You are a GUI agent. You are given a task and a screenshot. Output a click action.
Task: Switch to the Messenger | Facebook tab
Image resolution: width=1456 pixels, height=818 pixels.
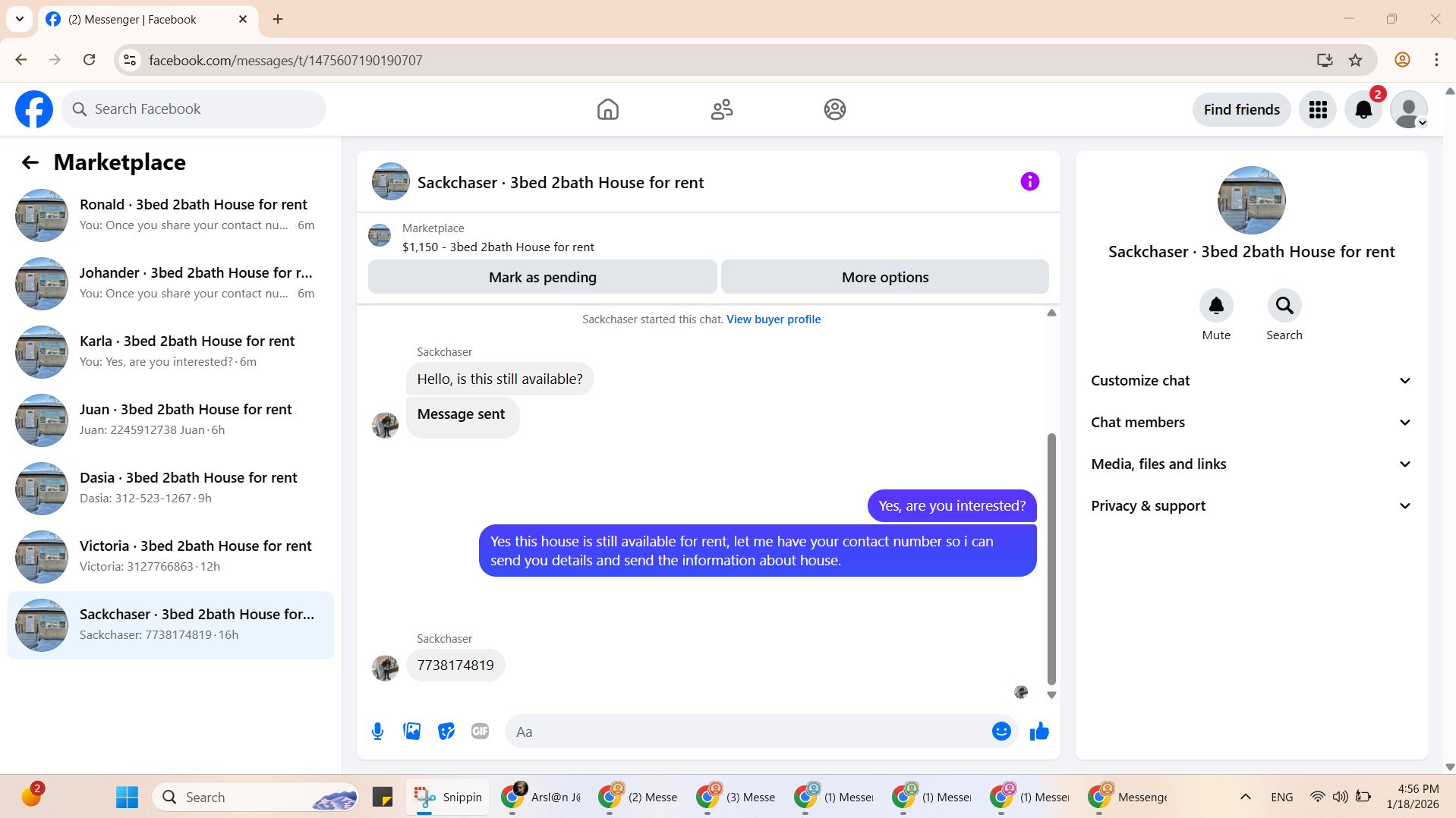(x=147, y=20)
